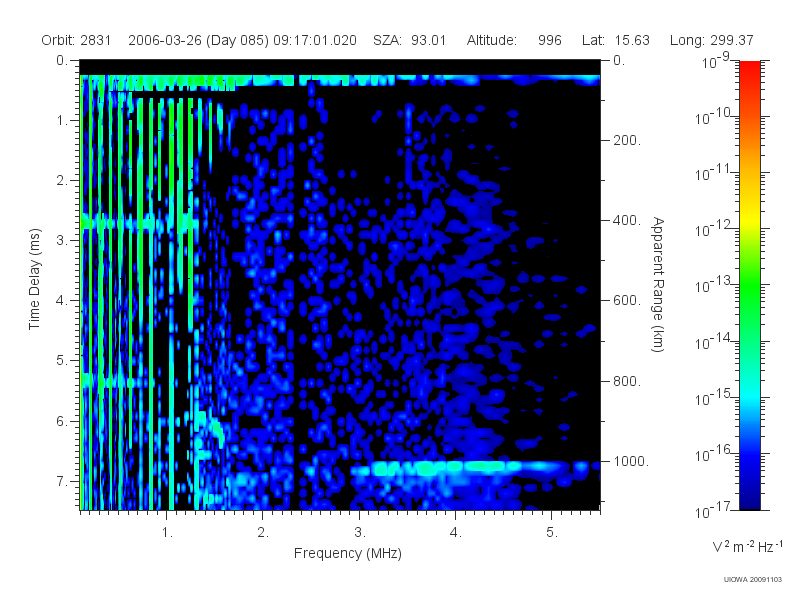Click the 'SZA: 93.01' header text
Image resolution: width=800 pixels, height=600 pixels.
pyautogui.click(x=409, y=40)
